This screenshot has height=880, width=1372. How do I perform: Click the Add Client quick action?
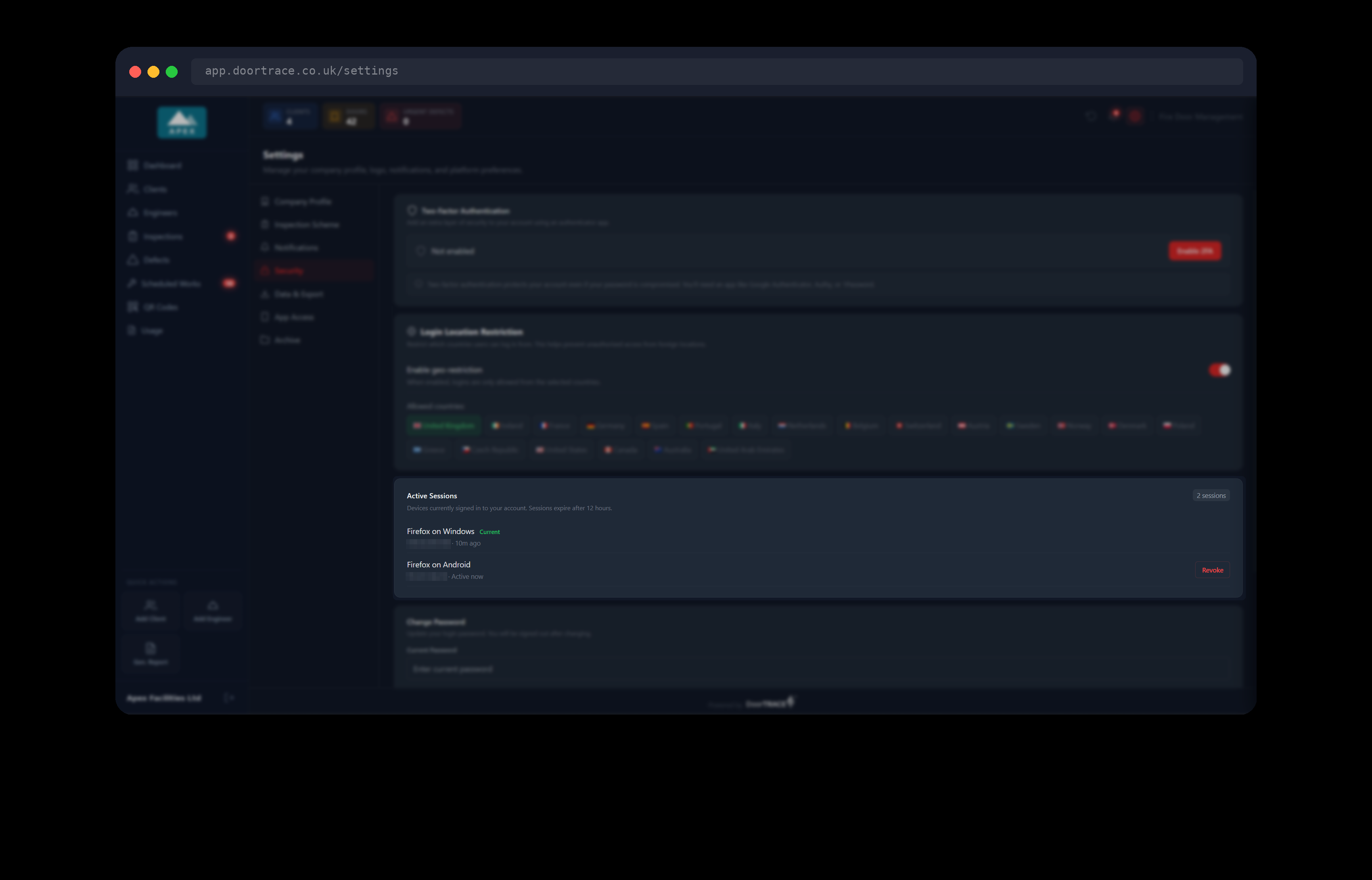151,611
